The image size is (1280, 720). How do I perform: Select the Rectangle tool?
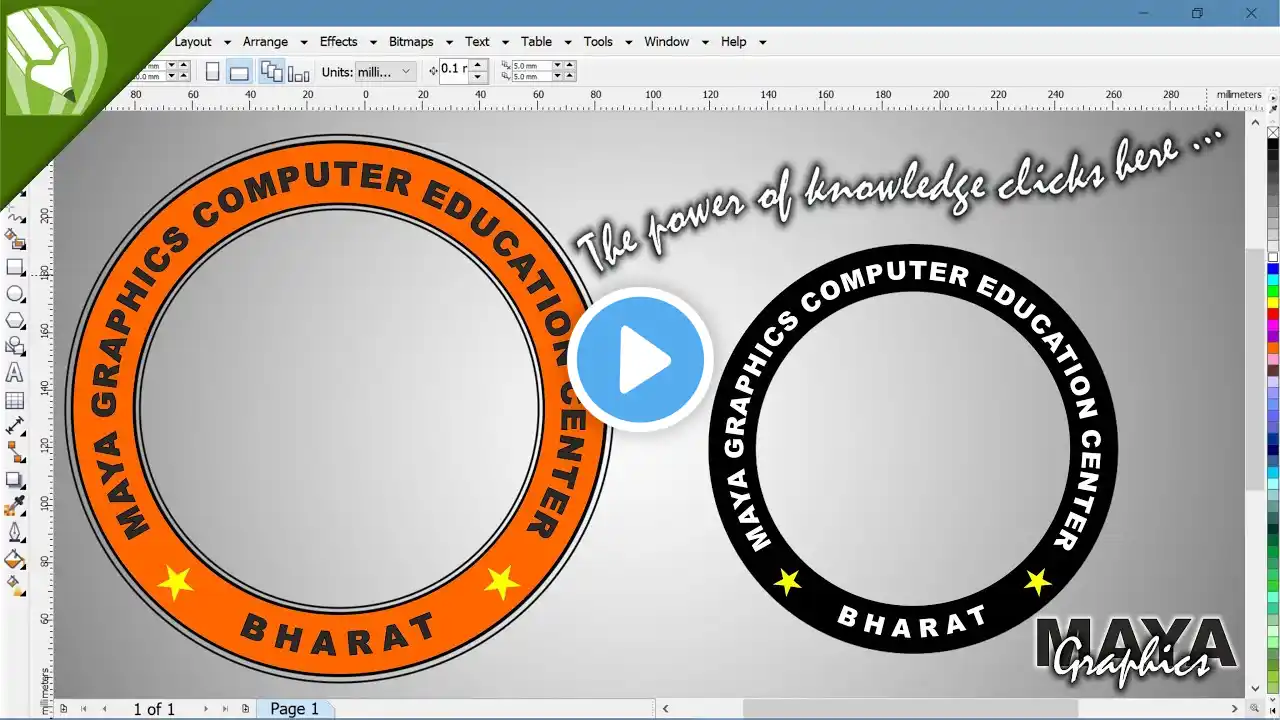15,267
